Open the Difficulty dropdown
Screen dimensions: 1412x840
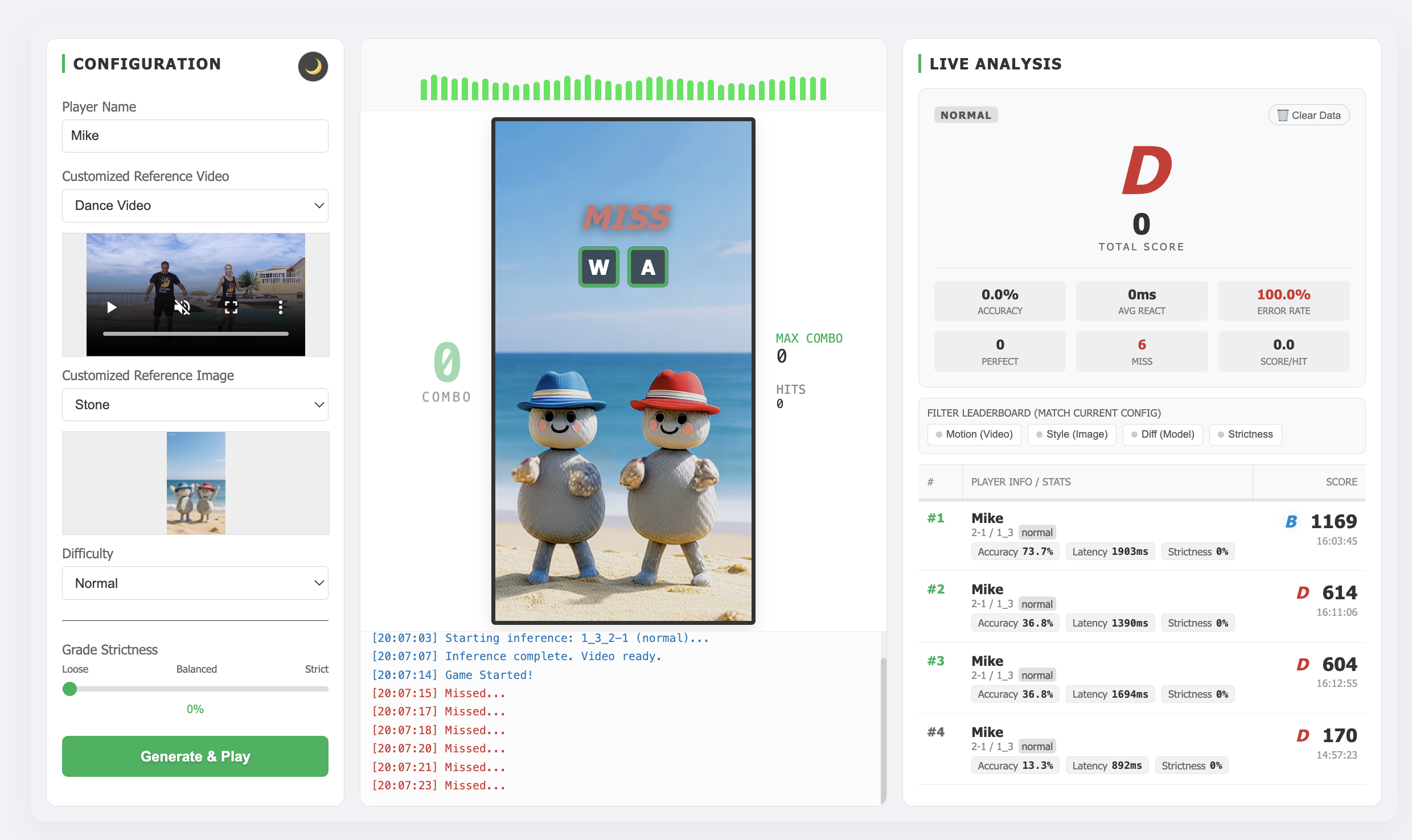tap(195, 583)
